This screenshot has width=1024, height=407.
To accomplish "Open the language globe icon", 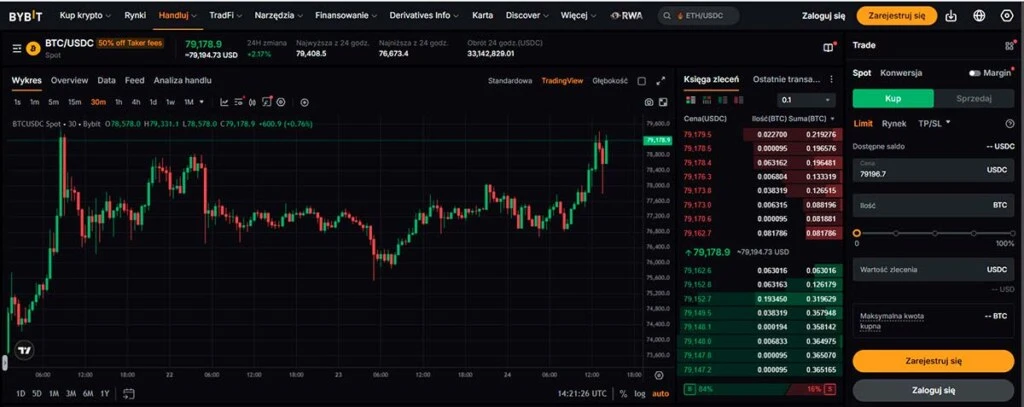I will click(979, 16).
